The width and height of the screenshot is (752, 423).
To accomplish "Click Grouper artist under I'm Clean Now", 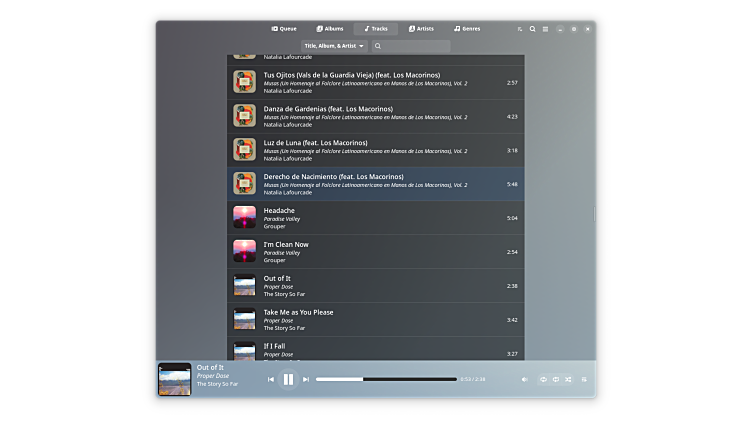I will pos(274,260).
